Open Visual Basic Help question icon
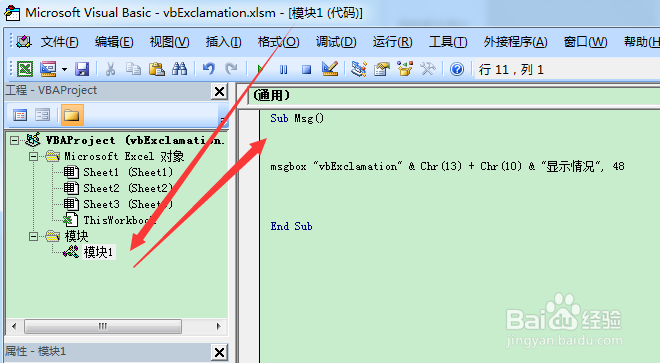The height and width of the screenshot is (363, 660). tap(457, 69)
